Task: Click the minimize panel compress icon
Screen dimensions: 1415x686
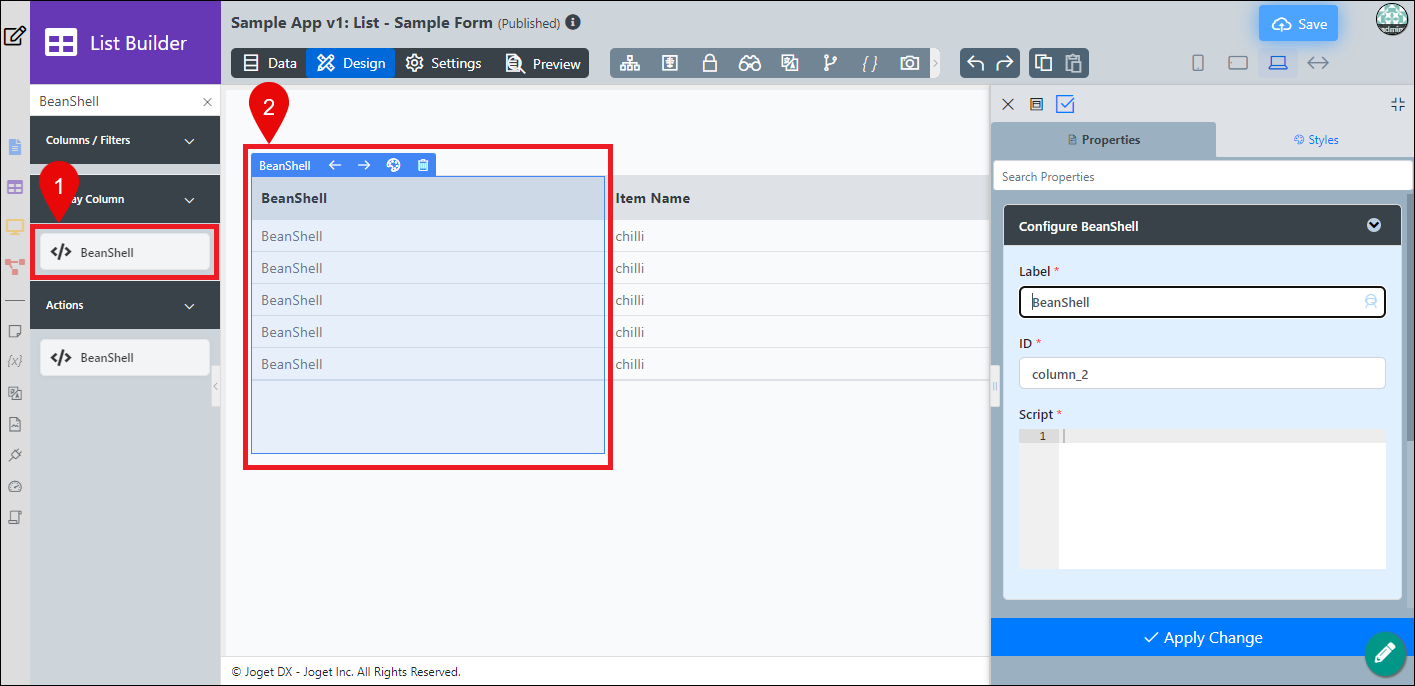Action: 1398,104
